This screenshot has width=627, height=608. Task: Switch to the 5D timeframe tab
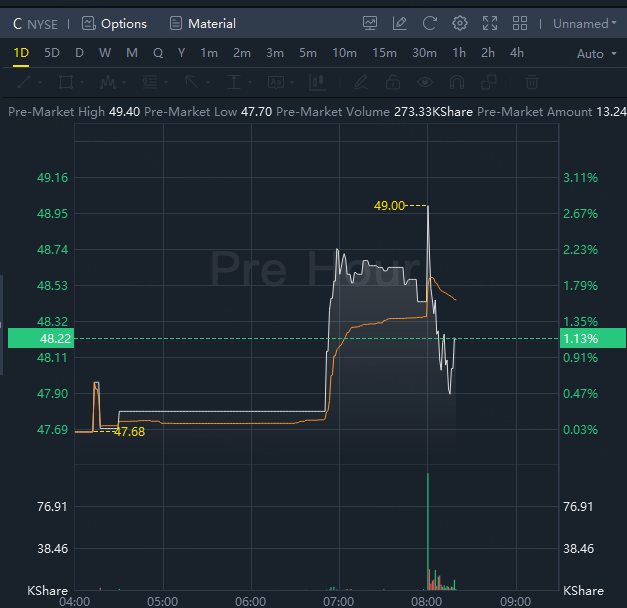tap(52, 53)
